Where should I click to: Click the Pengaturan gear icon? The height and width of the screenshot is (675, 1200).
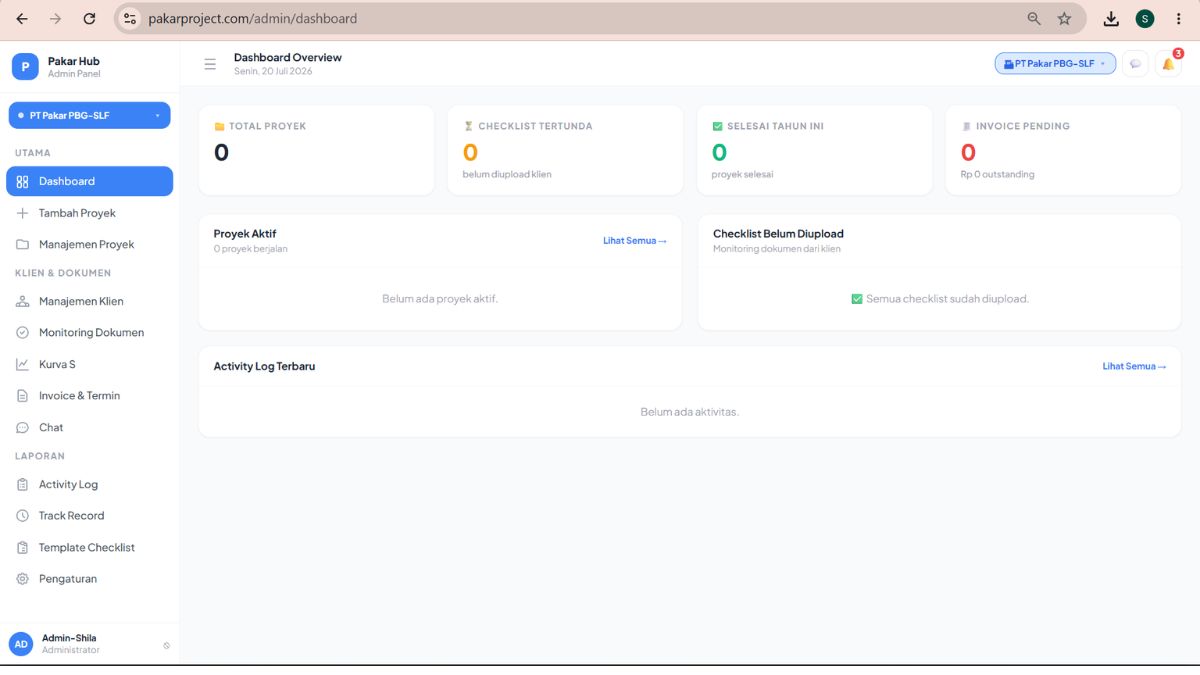(22, 579)
